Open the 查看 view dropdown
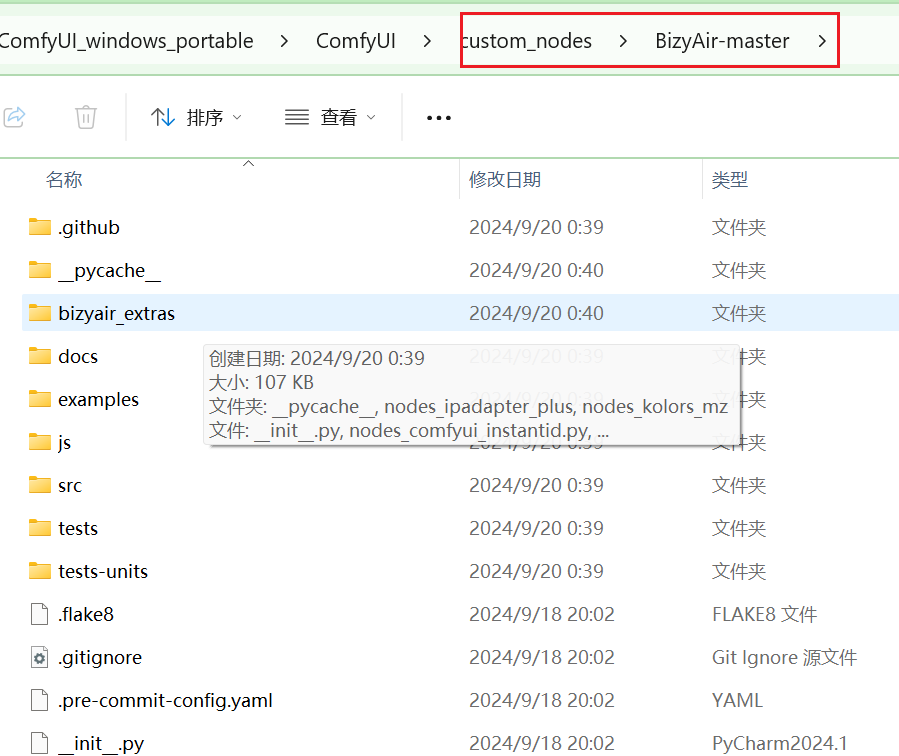This screenshot has height=756, width=899. pyautogui.click(x=330, y=117)
